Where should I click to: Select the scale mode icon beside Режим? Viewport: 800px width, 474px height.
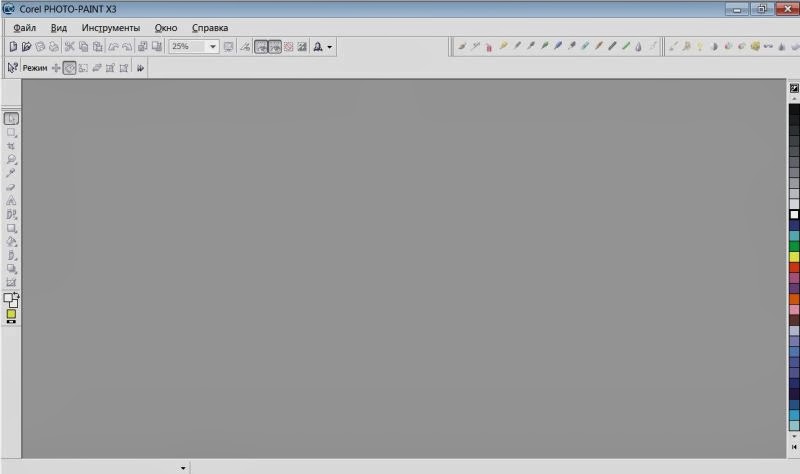(83, 68)
